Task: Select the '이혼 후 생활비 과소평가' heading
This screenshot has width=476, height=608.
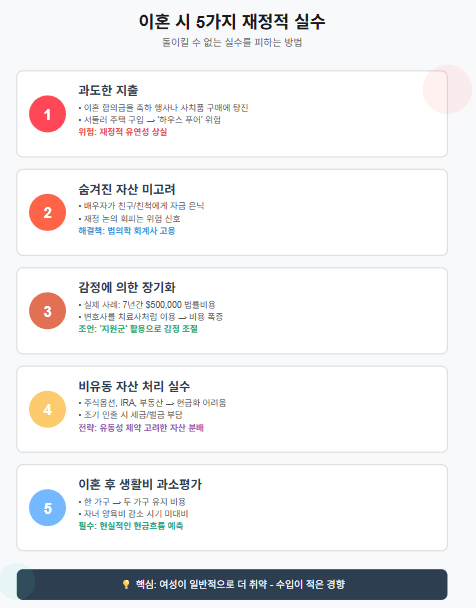Action: tap(140, 484)
